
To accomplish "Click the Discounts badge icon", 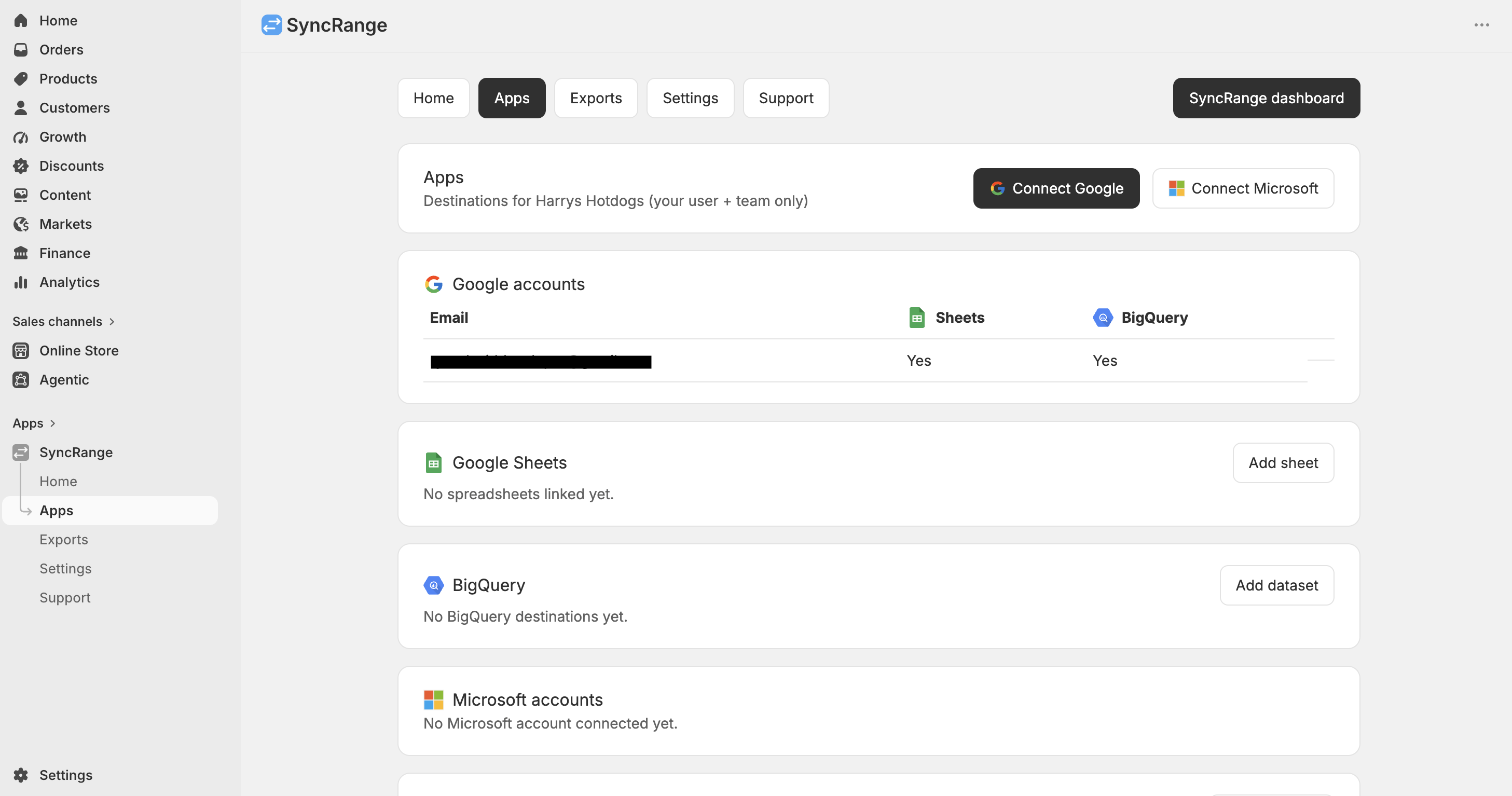I will [21, 166].
